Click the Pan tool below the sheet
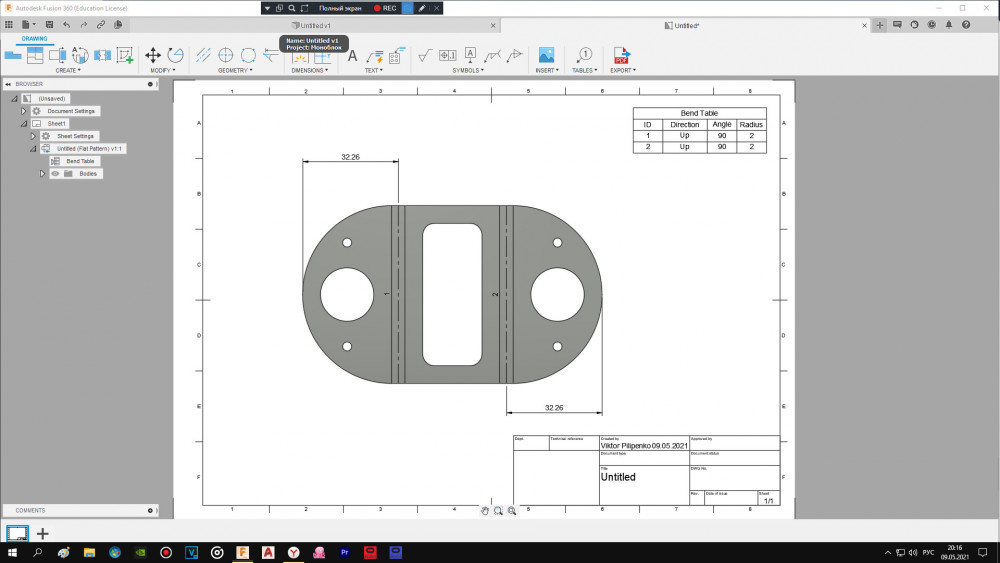 click(x=485, y=510)
